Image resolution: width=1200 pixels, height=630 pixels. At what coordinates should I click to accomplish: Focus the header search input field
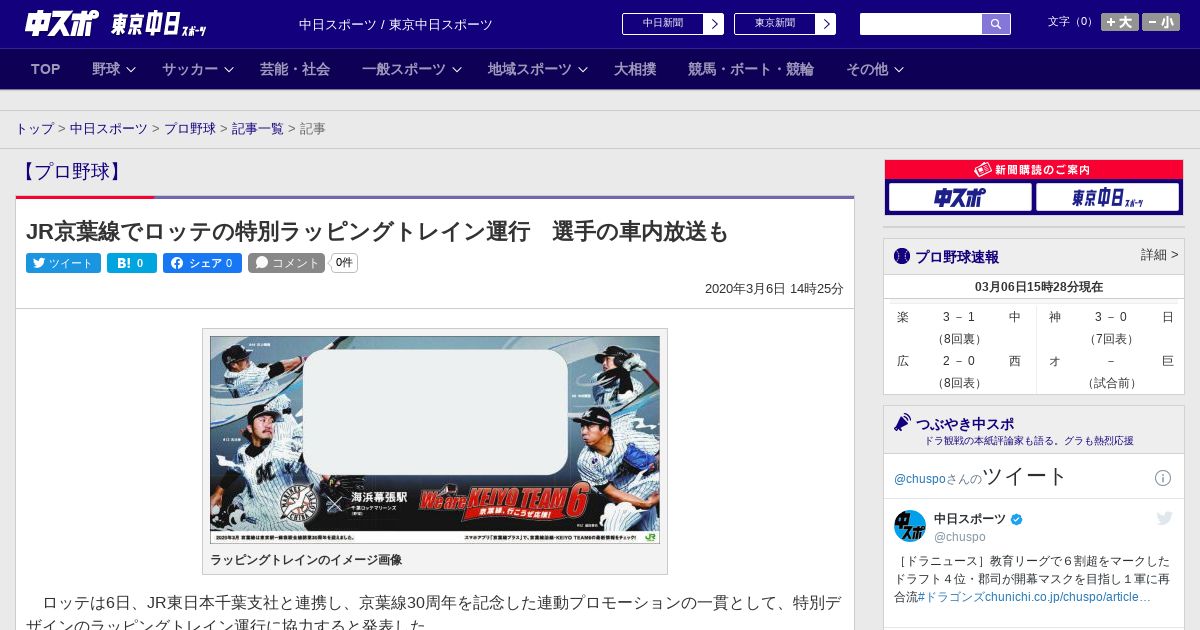coord(921,24)
